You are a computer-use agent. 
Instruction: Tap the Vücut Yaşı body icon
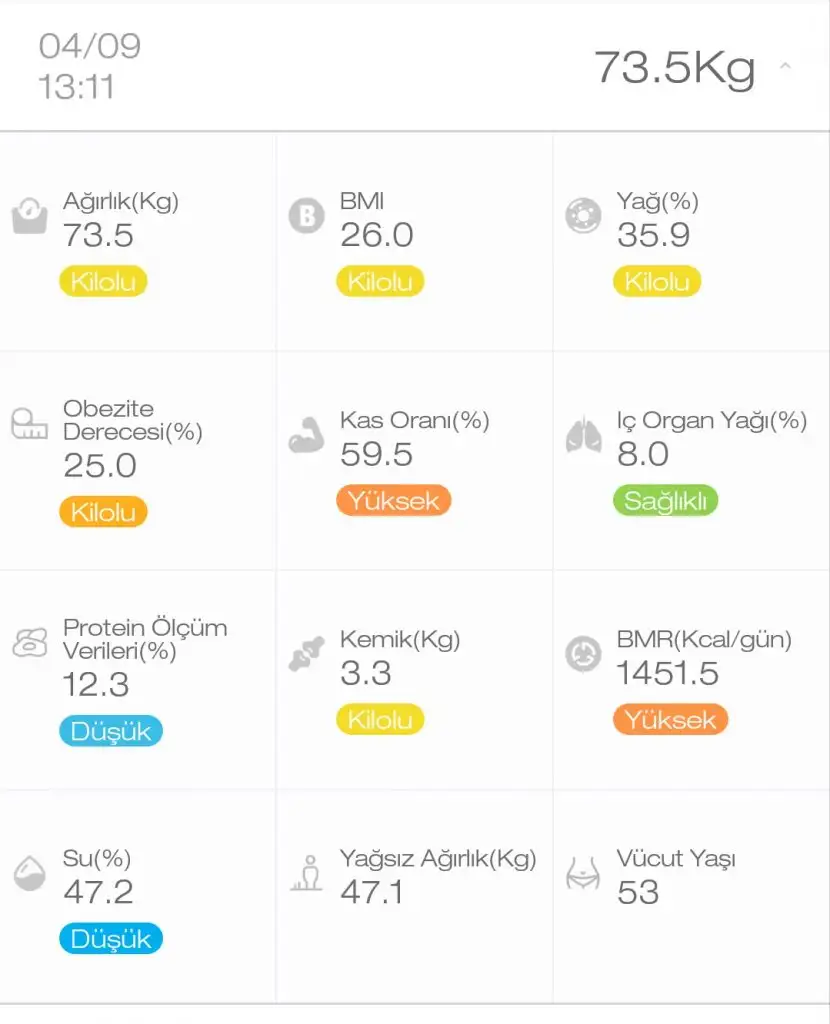pyautogui.click(x=583, y=873)
